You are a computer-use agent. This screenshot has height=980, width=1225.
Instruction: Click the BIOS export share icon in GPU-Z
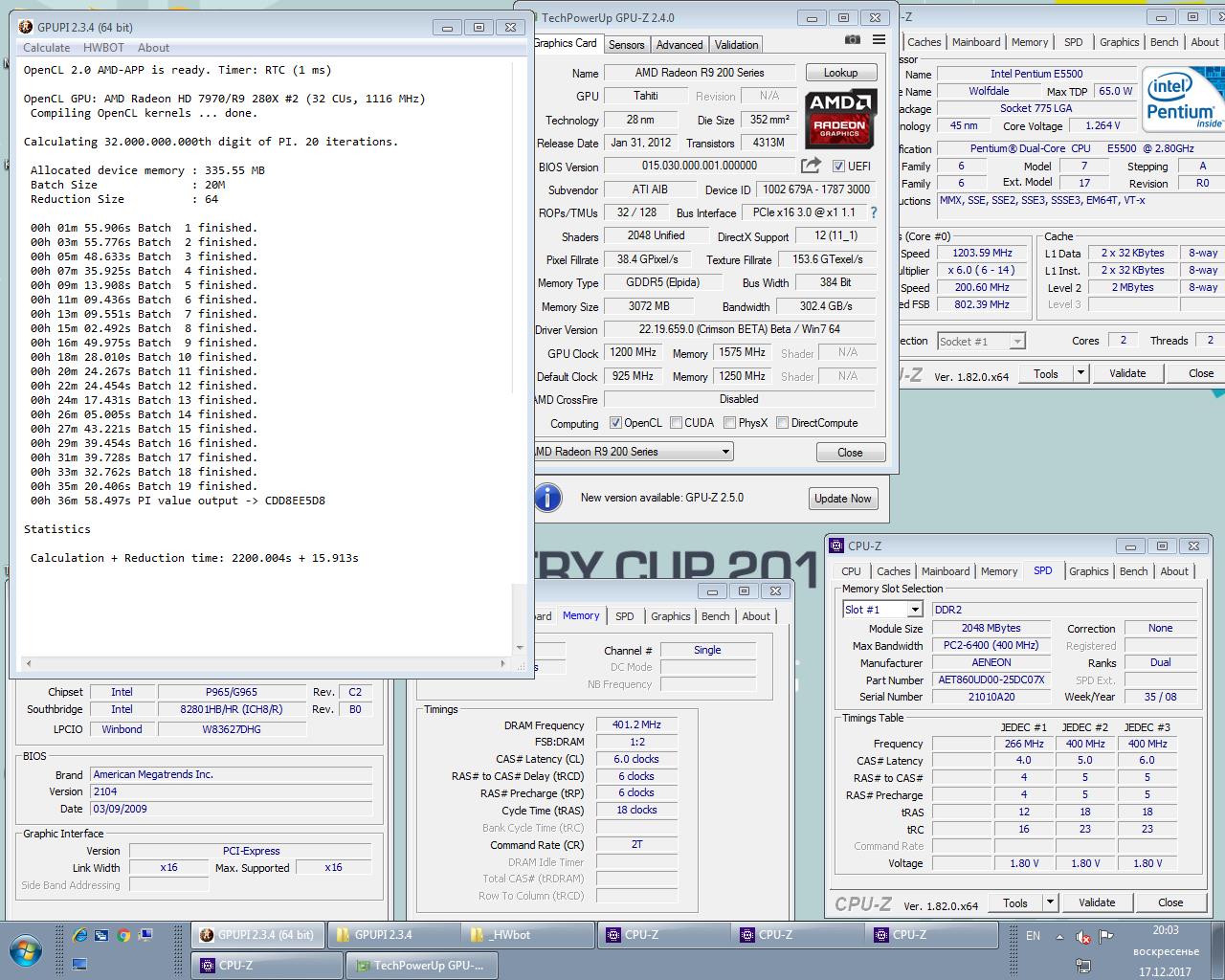[811, 166]
